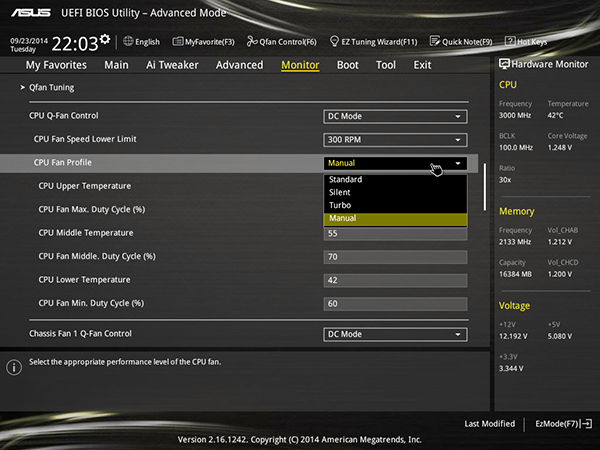This screenshot has width=600, height=450.
Task: Click the info circle icon
Action: click(x=14, y=367)
